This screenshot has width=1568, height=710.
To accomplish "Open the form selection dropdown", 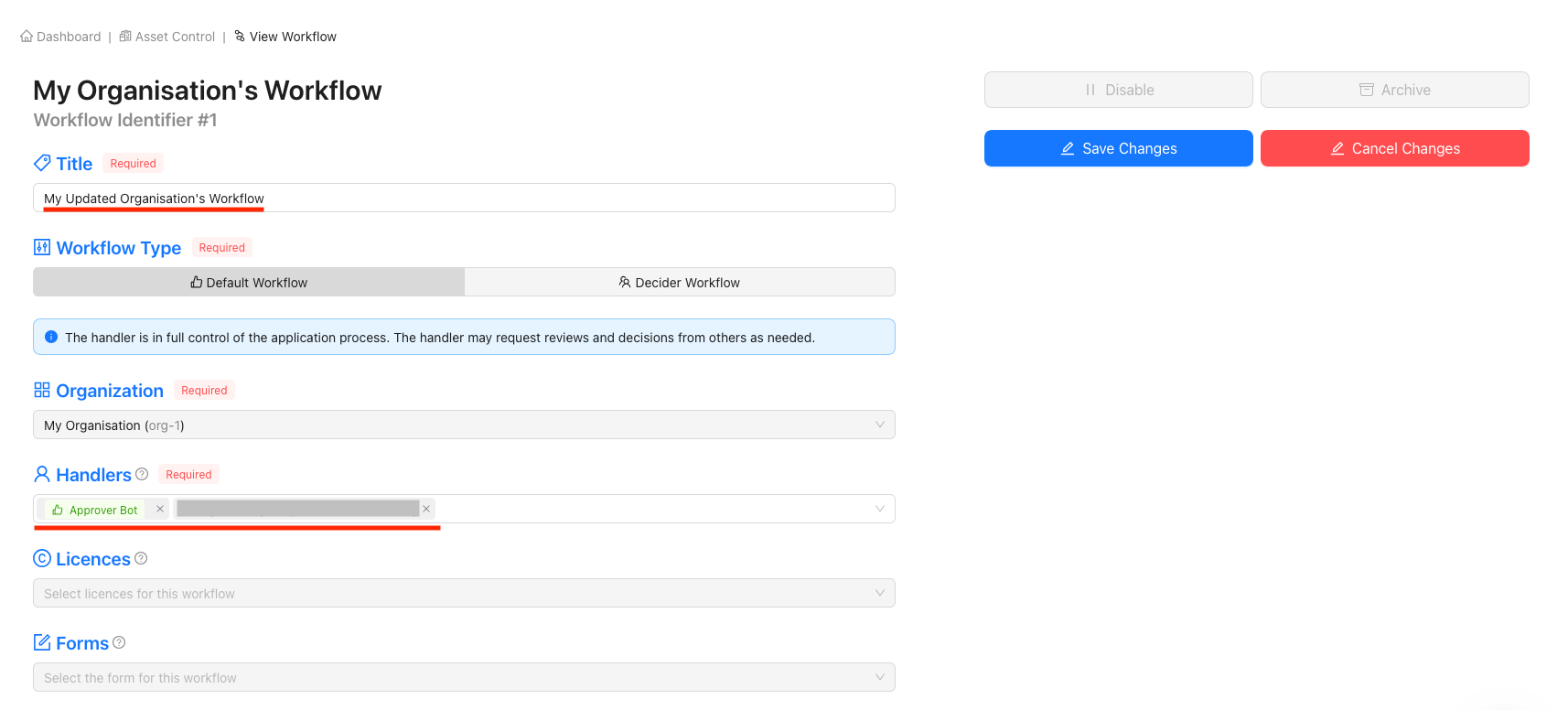I will pyautogui.click(x=464, y=677).
